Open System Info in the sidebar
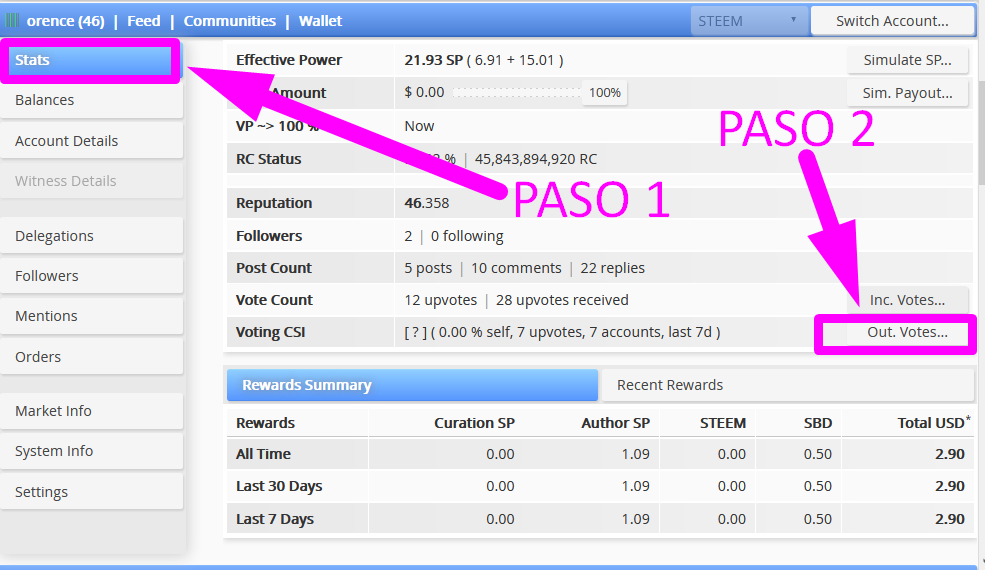The width and height of the screenshot is (985, 570). coord(92,451)
